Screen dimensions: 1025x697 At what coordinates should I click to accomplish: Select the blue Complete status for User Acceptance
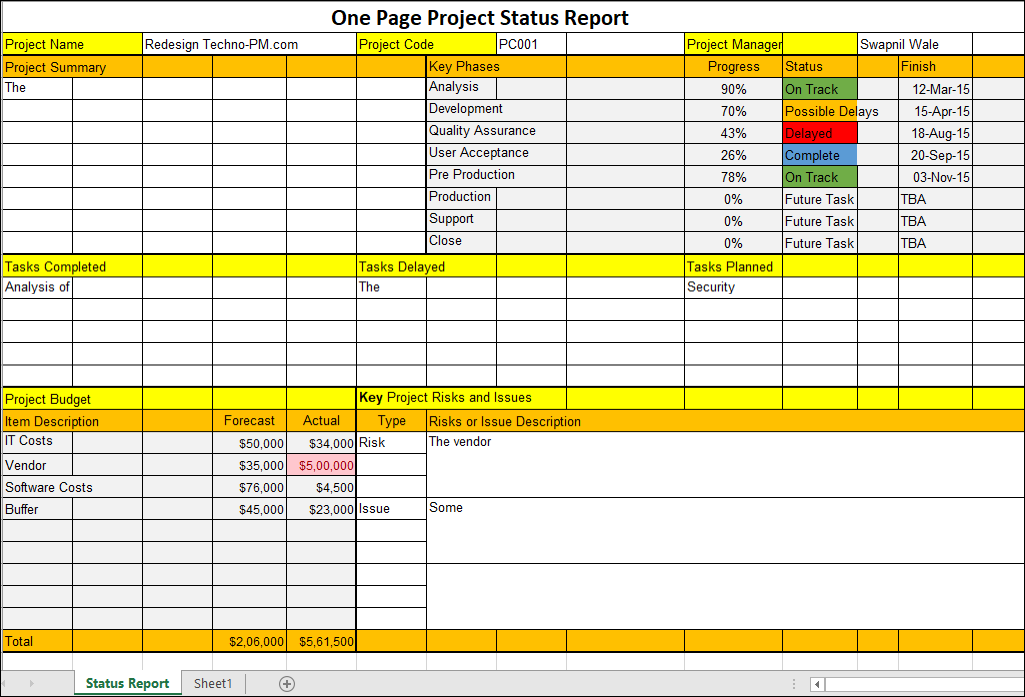coord(818,155)
